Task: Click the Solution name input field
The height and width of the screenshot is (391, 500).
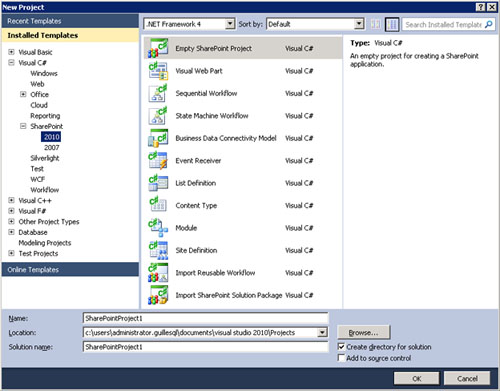Action: coord(205,347)
